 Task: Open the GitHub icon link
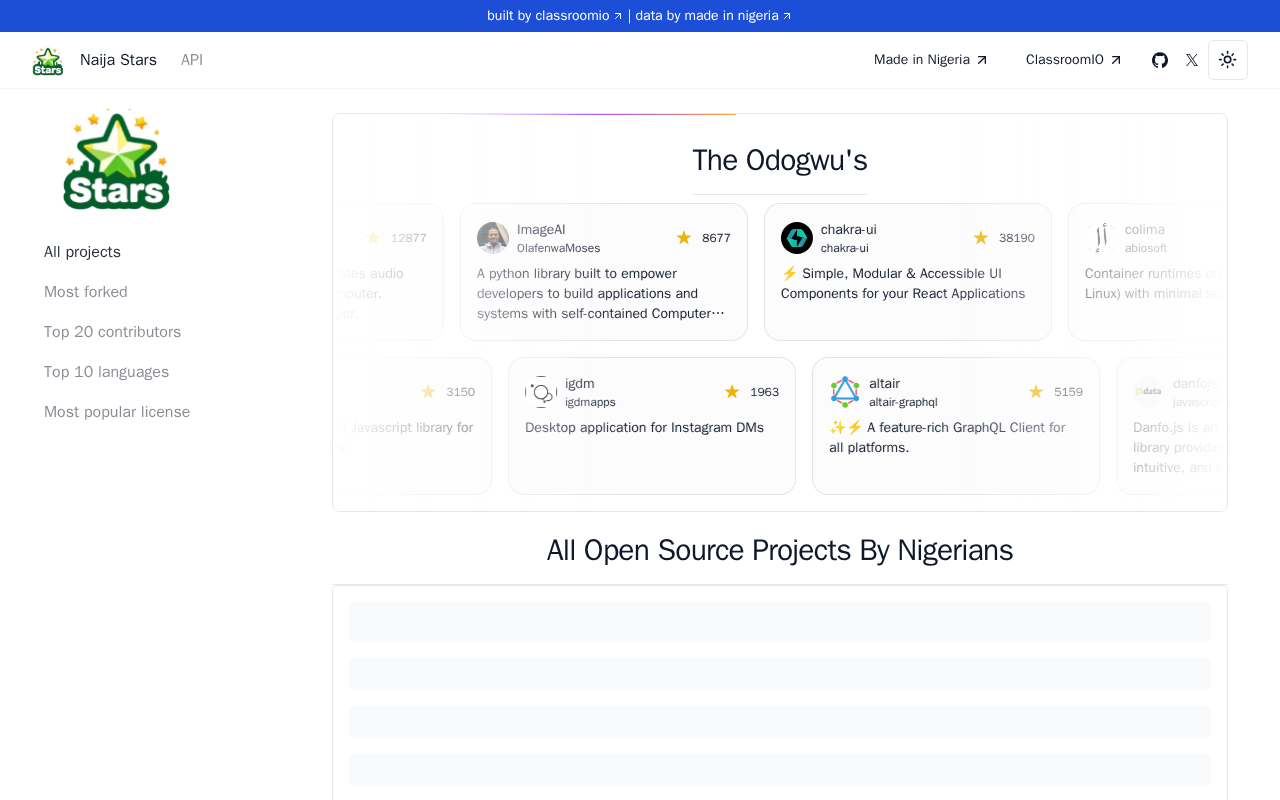tap(1160, 60)
